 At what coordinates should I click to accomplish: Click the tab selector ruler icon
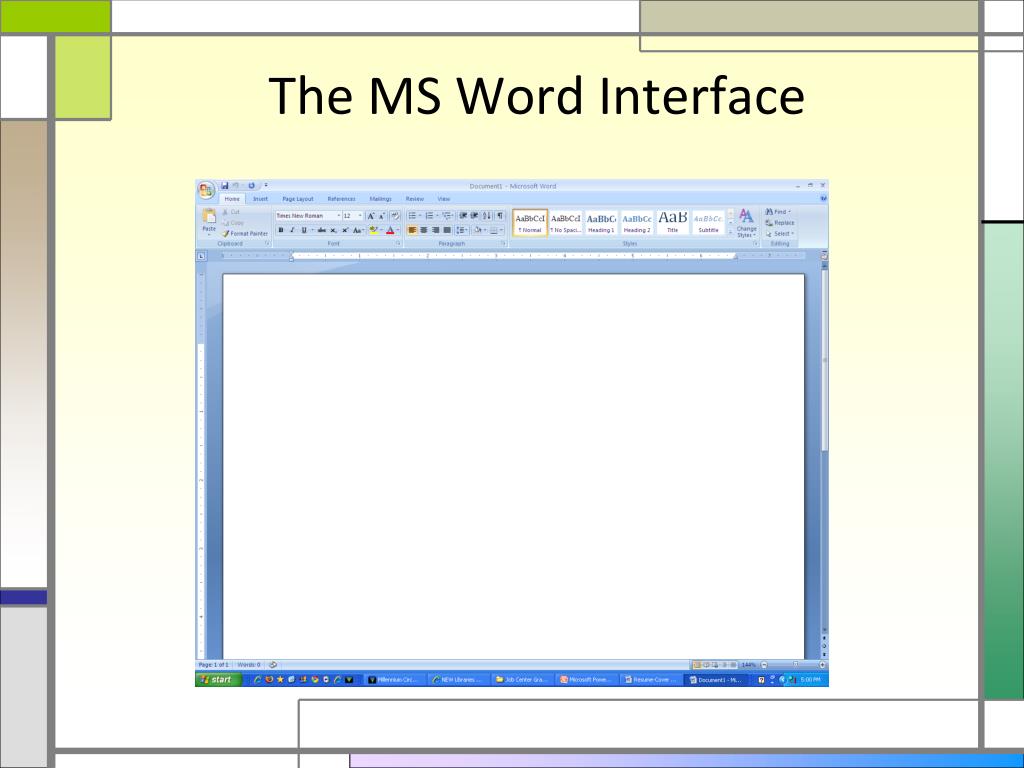click(x=201, y=257)
